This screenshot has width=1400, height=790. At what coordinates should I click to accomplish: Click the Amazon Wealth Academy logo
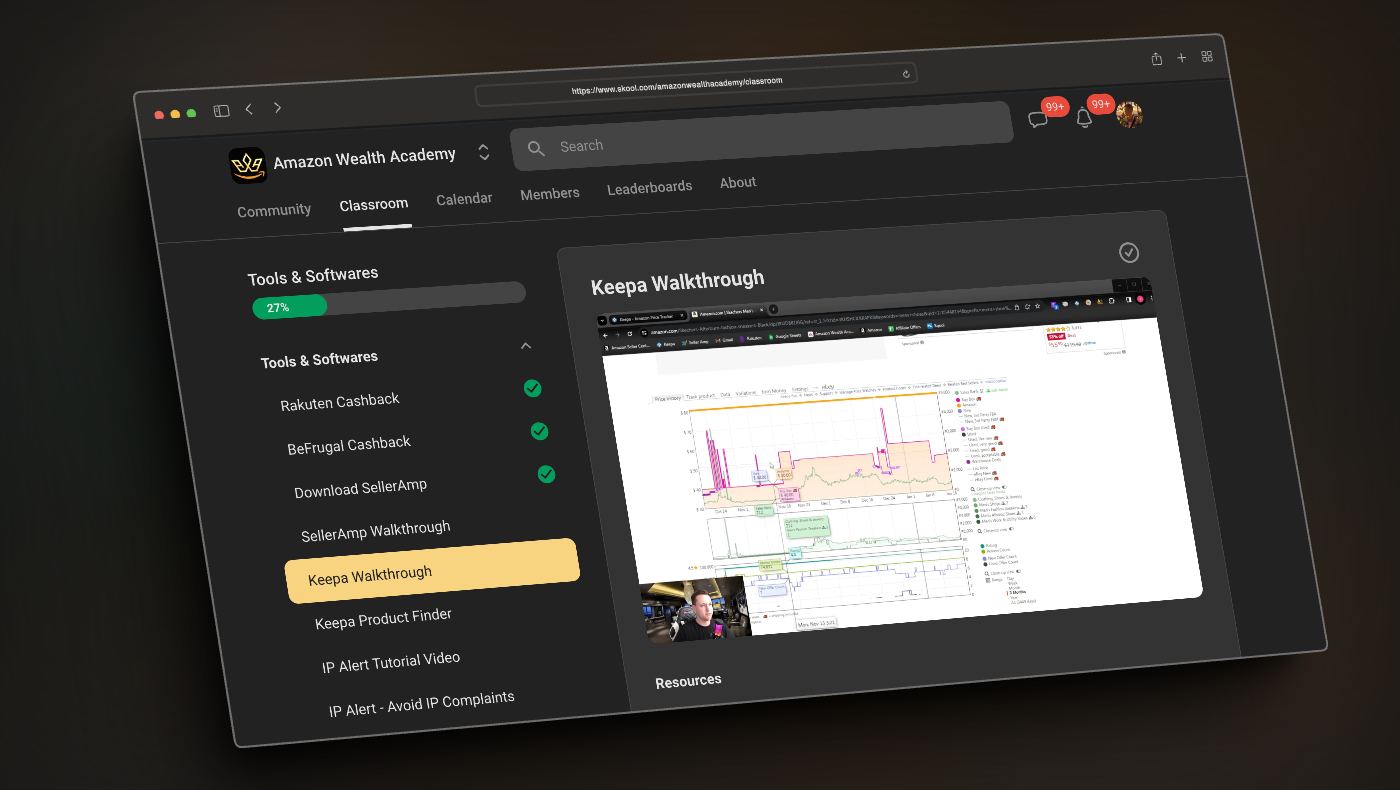pos(247,165)
